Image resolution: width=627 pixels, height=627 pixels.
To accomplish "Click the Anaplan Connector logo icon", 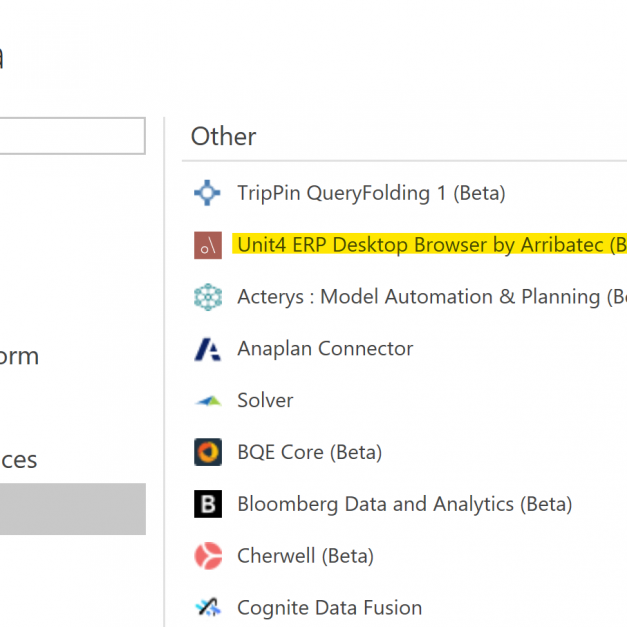I will click(208, 349).
